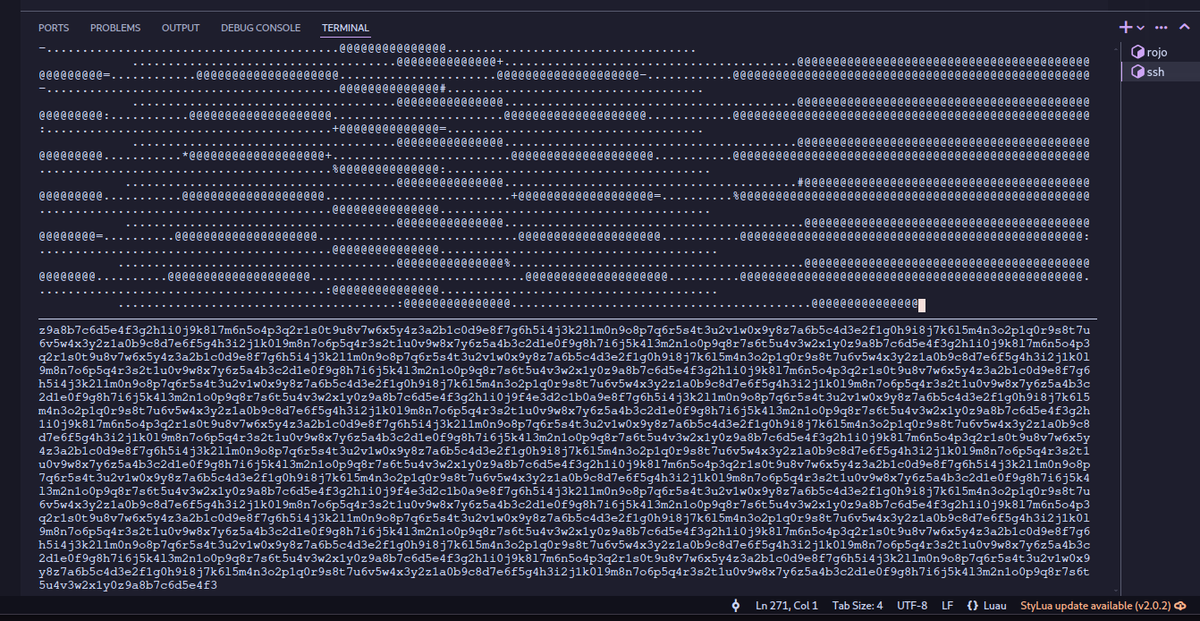Change indentation via Tab Size: 4
1200x621 pixels.
(858, 606)
